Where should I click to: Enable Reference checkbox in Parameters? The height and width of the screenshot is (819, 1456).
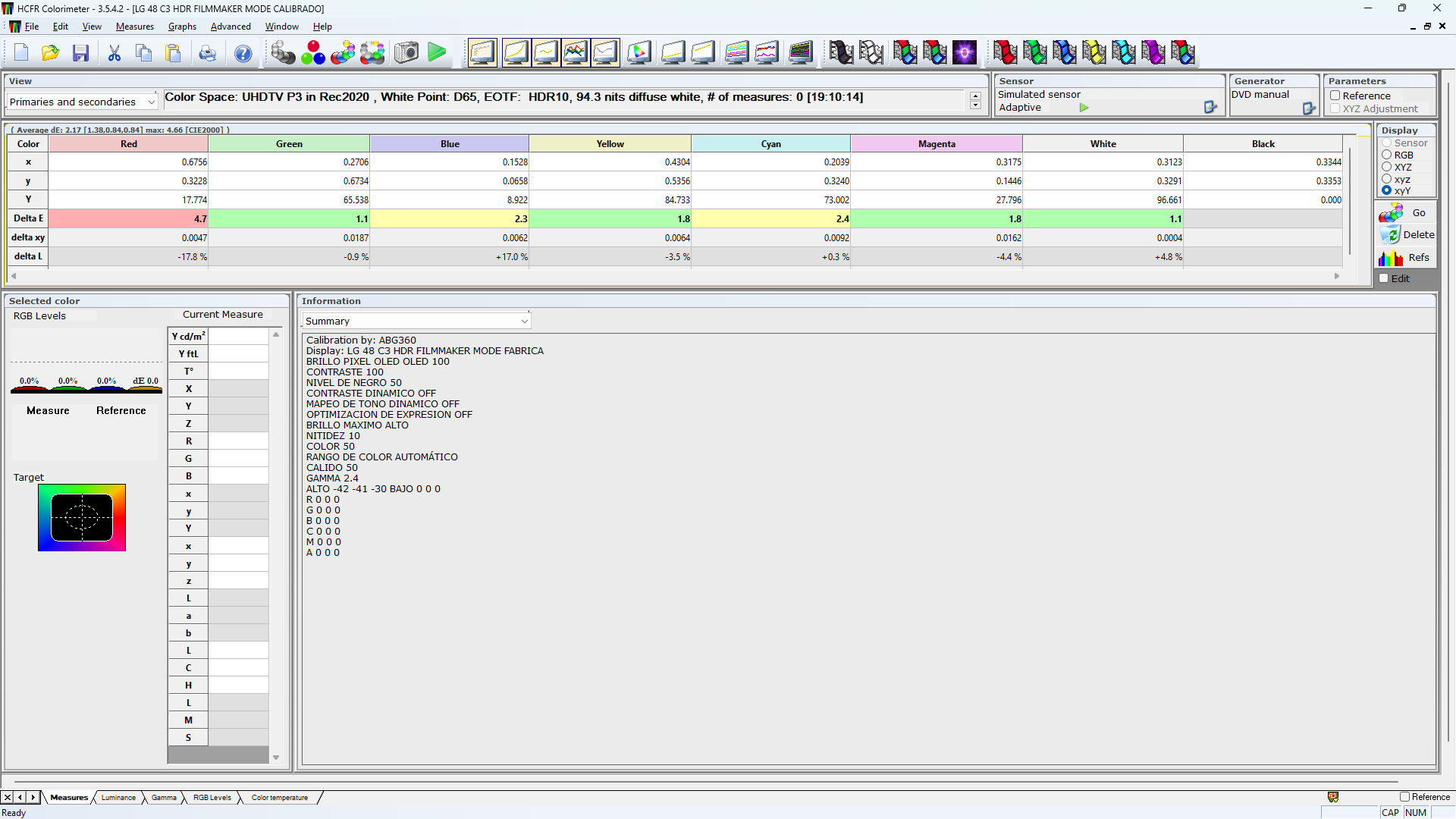click(1335, 96)
